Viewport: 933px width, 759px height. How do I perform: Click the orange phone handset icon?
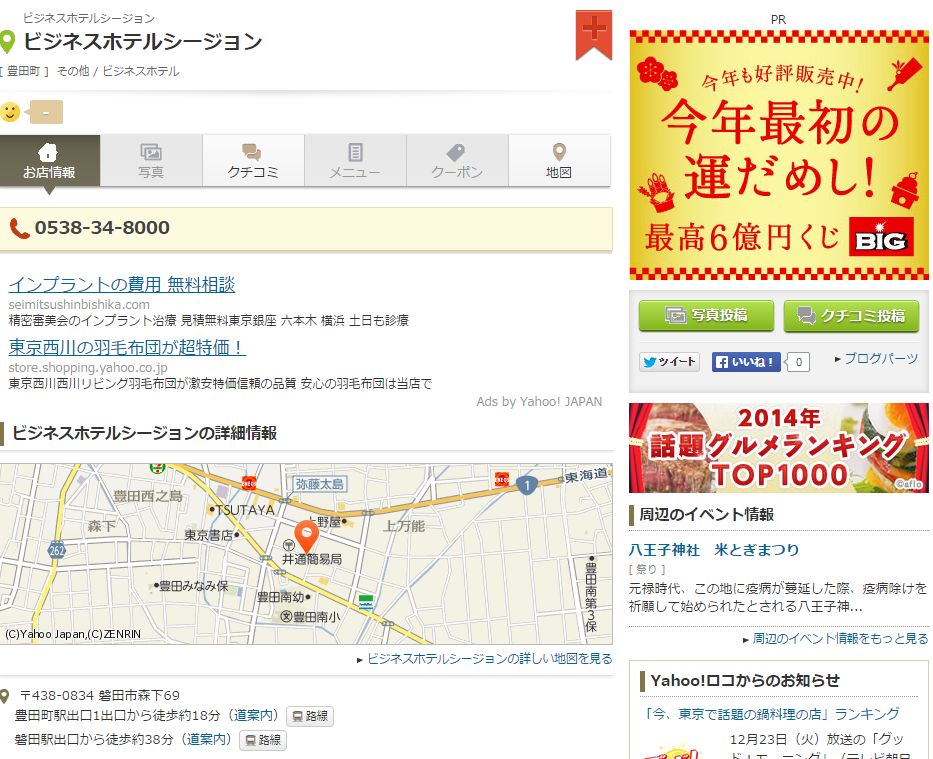(19, 228)
